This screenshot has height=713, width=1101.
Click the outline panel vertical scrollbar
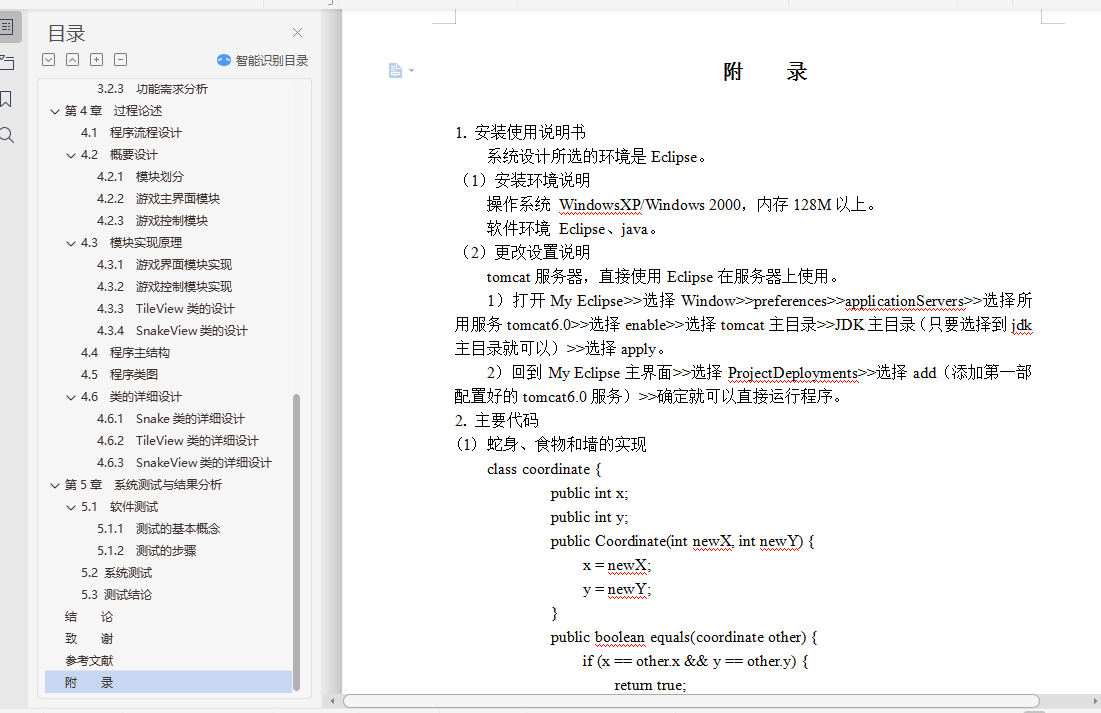click(x=296, y=542)
